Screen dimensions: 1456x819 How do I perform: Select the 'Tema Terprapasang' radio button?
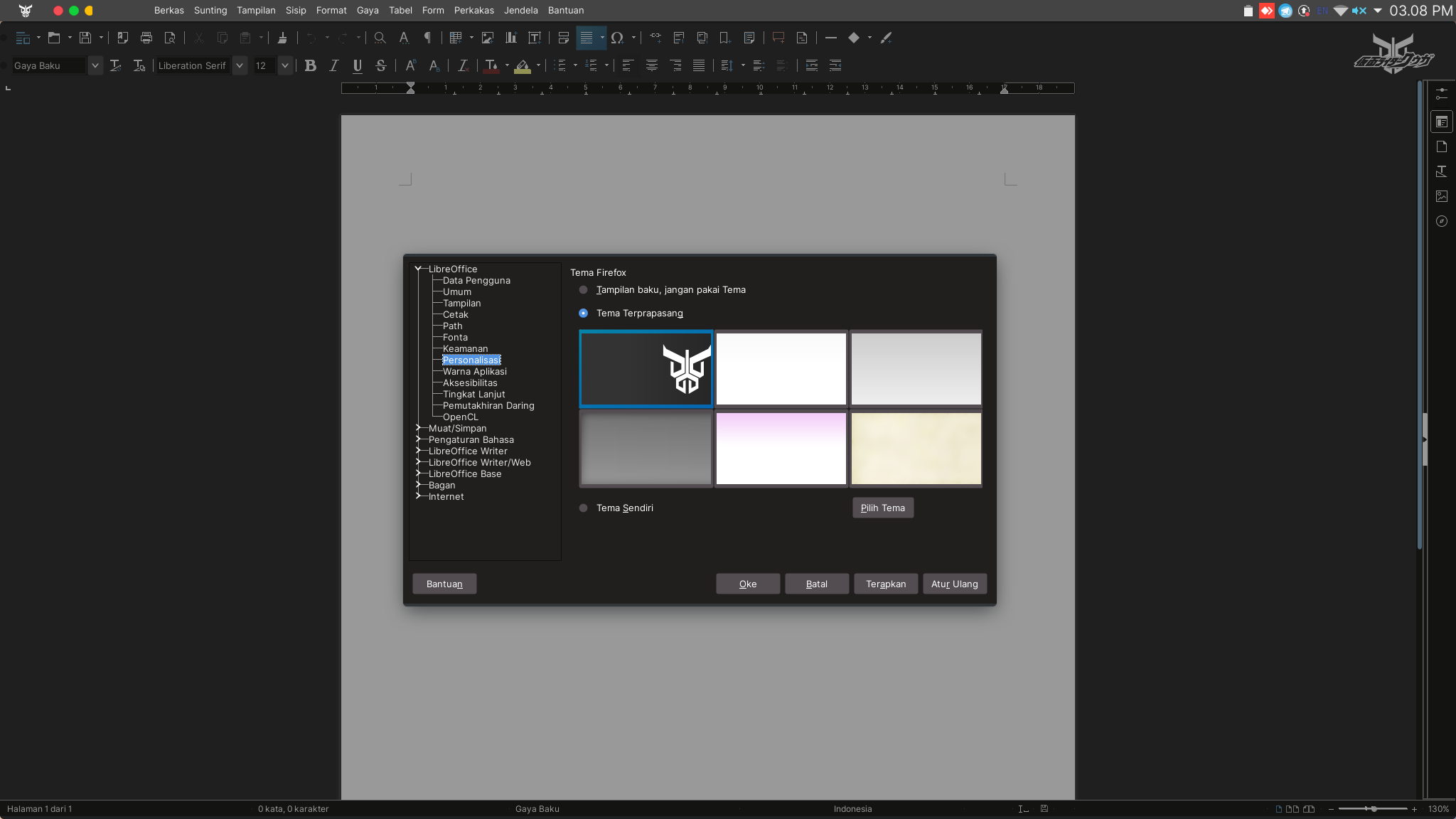click(x=584, y=314)
